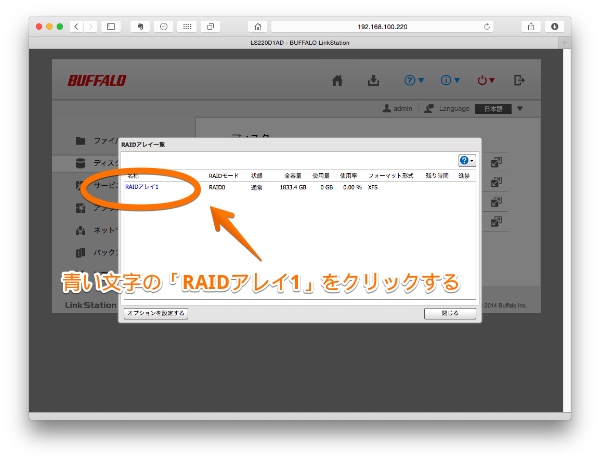This screenshot has height=462, width=600.
Task: Close the RAID array dialog with 閉じる
Action: click(450, 313)
